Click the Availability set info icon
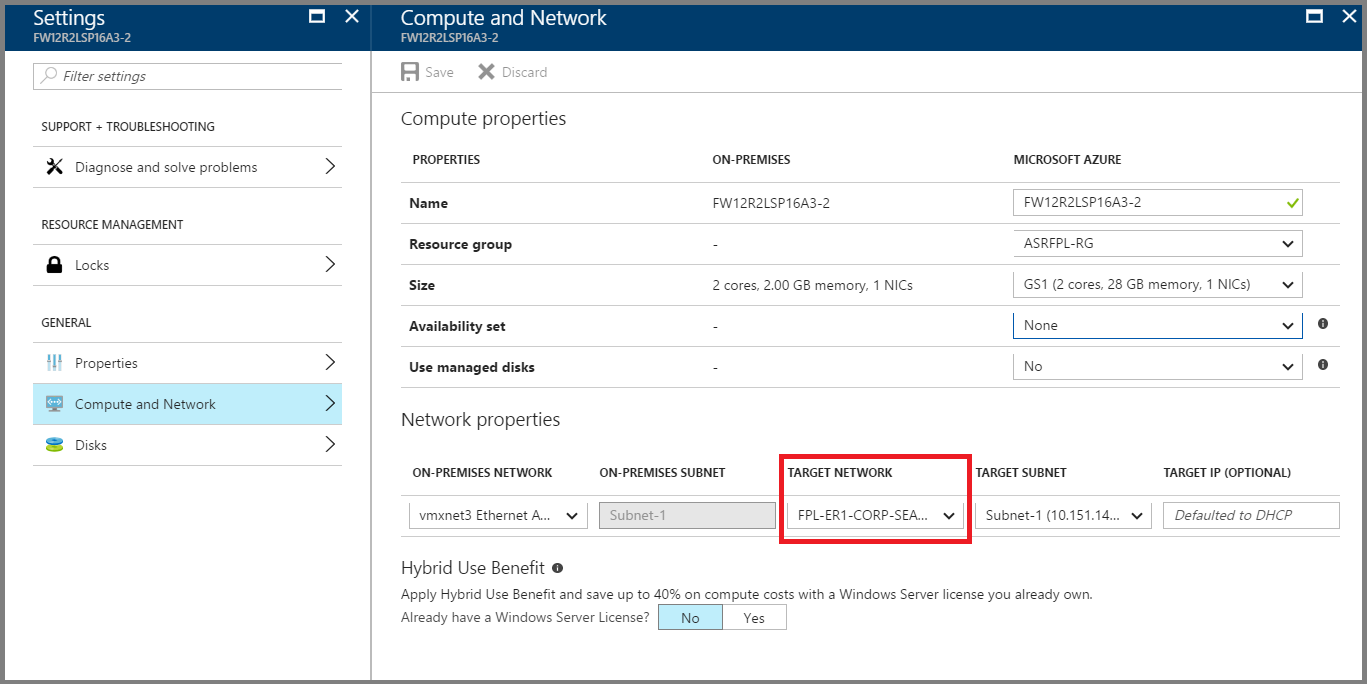The height and width of the screenshot is (684, 1367). tap(1322, 324)
